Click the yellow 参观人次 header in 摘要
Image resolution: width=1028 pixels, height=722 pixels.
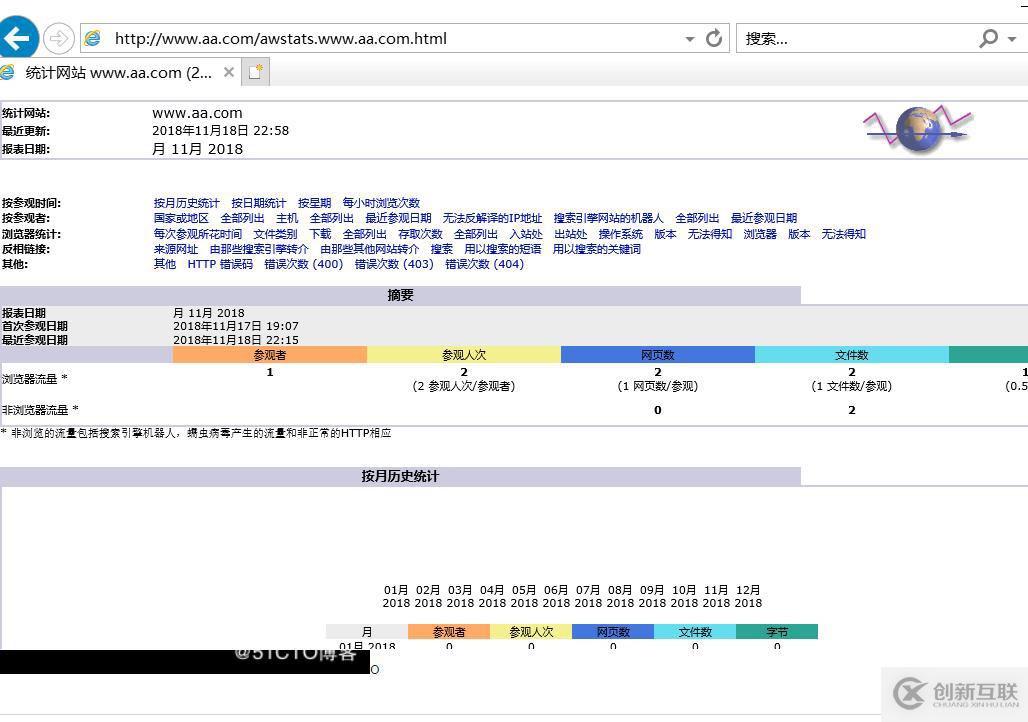coord(464,355)
